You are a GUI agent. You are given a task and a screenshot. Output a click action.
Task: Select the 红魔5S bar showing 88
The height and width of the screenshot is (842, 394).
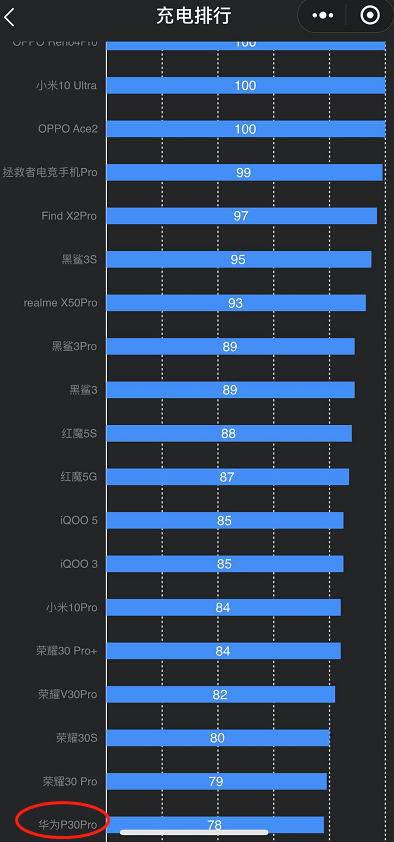[229, 433]
